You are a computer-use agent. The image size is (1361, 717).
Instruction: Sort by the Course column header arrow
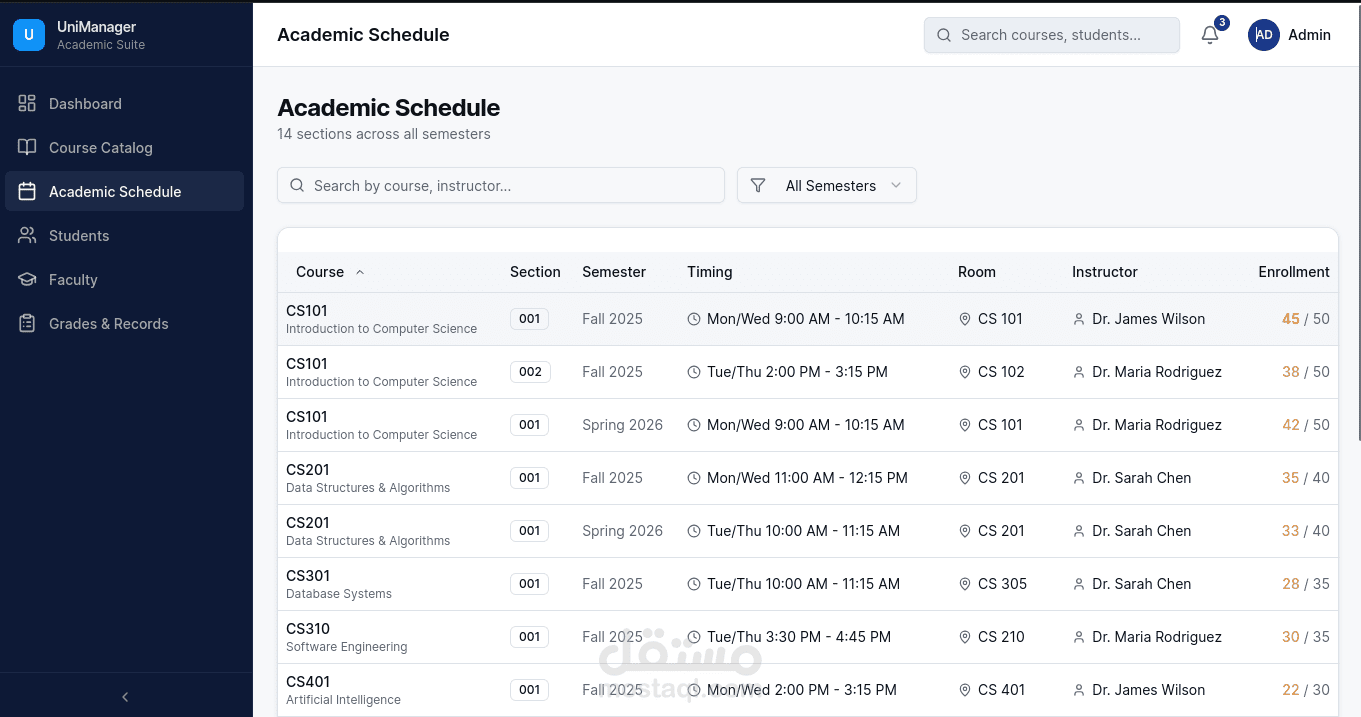click(x=360, y=272)
